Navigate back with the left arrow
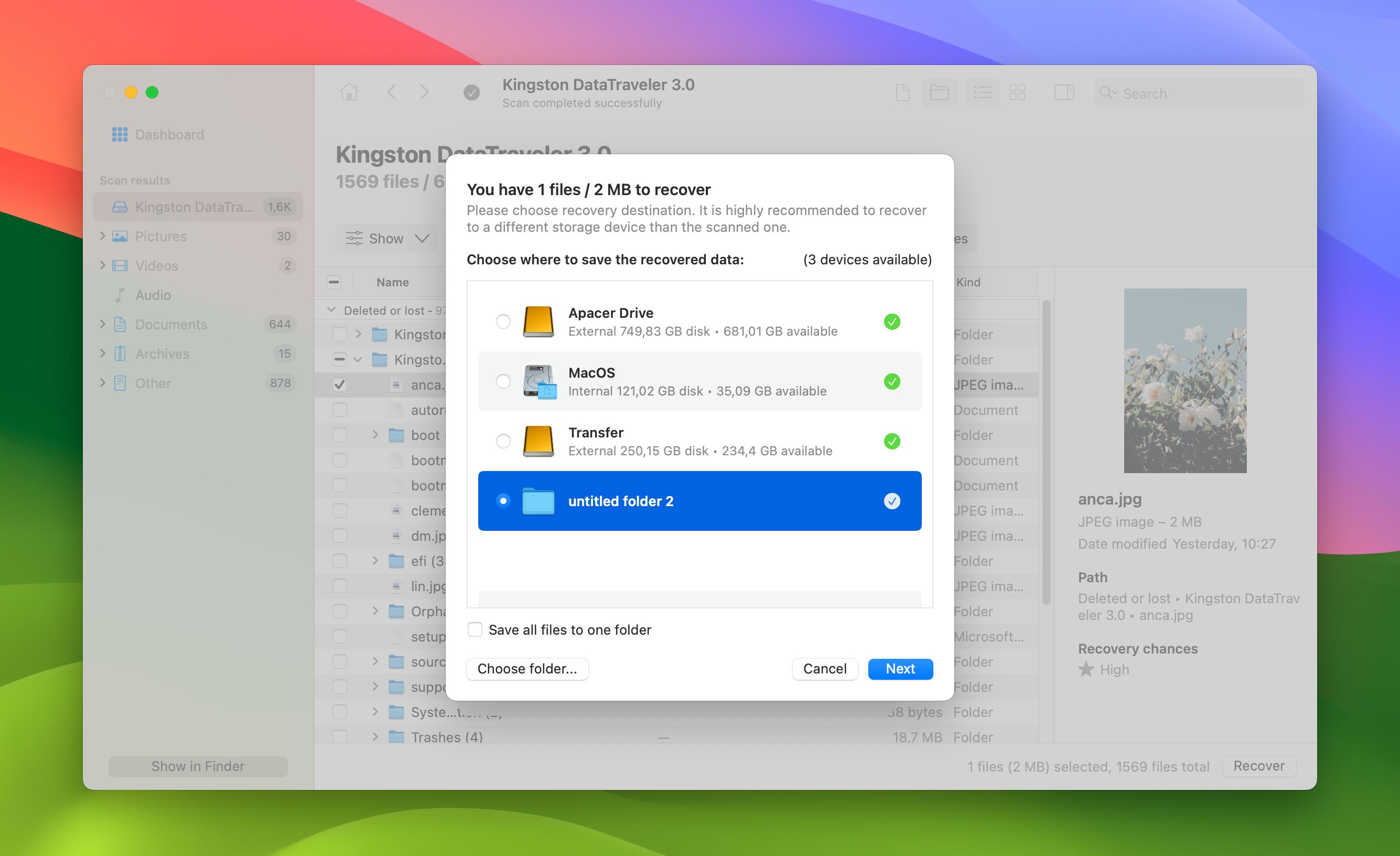The image size is (1400, 856). pyautogui.click(x=392, y=92)
